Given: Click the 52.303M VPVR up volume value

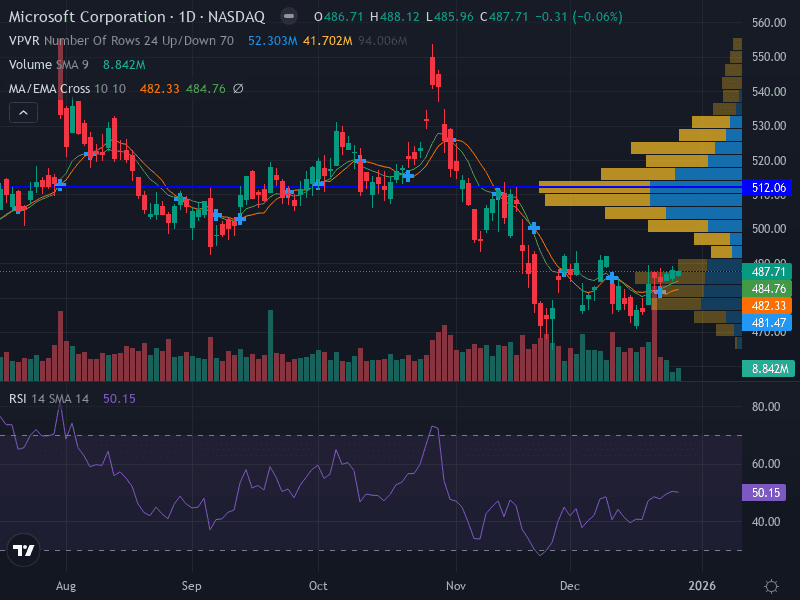Looking at the screenshot, I should 272,41.
